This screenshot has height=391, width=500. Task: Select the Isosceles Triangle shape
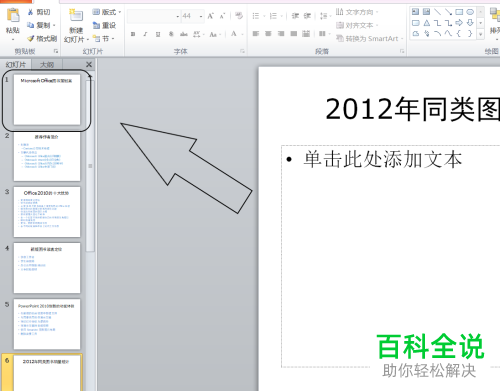click(426, 23)
